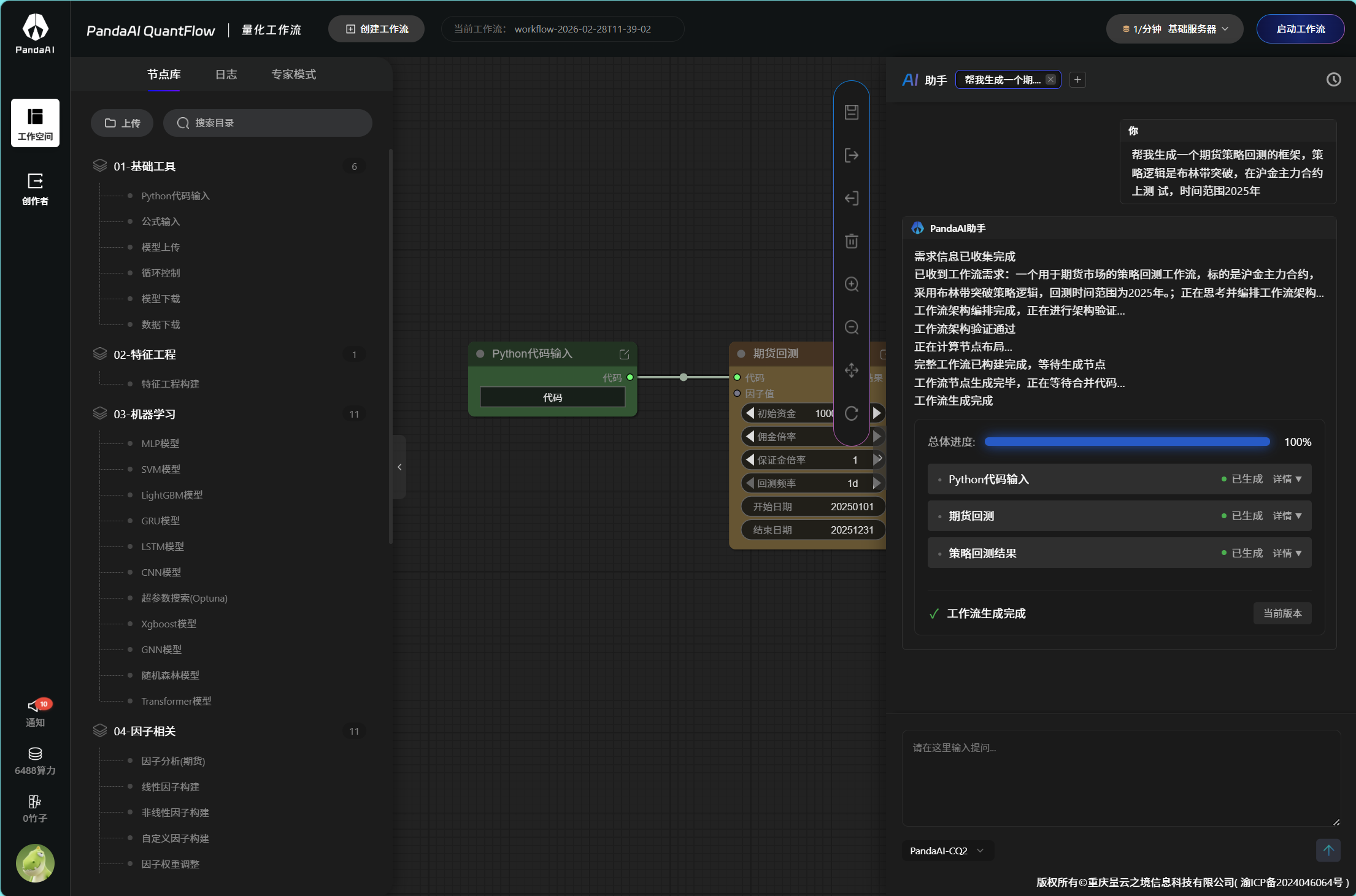Click the export icon in canvas toolbar
The width and height of the screenshot is (1356, 896).
click(x=851, y=155)
